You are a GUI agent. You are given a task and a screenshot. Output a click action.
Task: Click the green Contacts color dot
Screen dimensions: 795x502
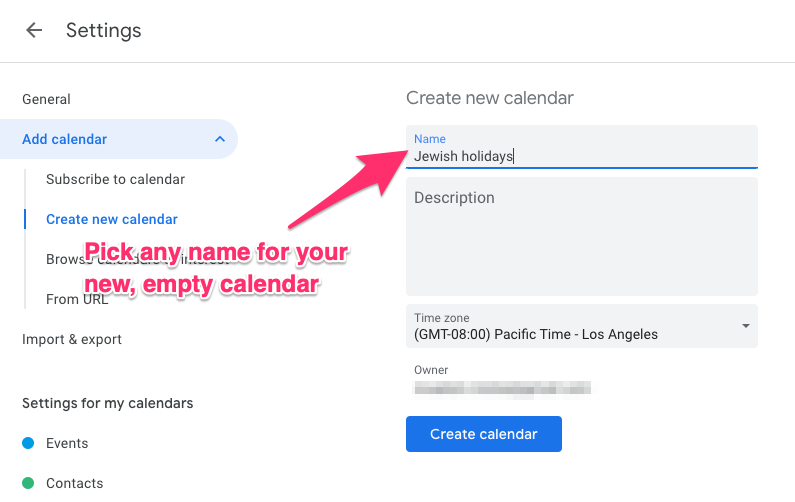(x=28, y=483)
